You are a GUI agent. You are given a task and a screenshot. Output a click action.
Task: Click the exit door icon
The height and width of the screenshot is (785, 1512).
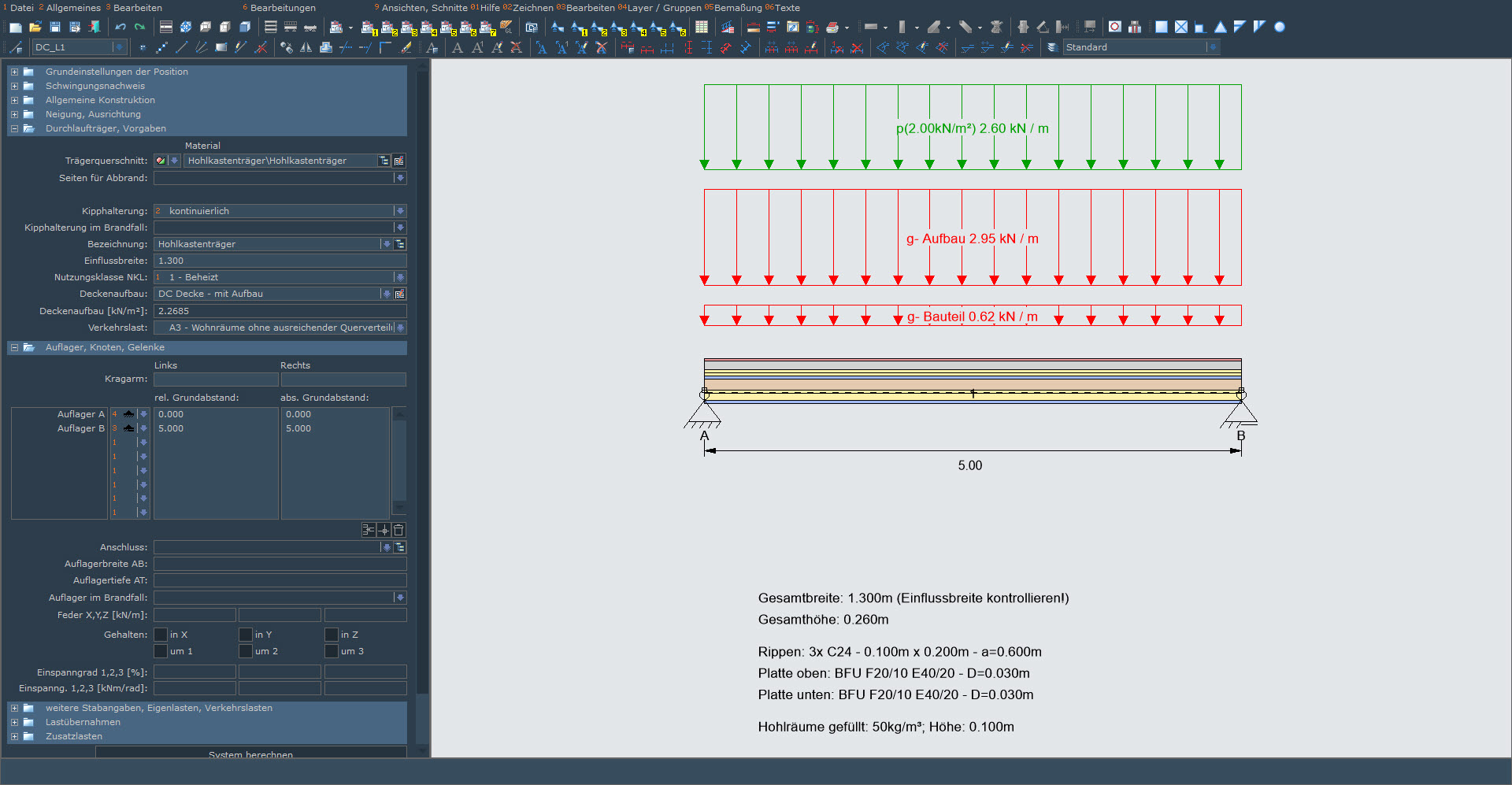[x=94, y=27]
